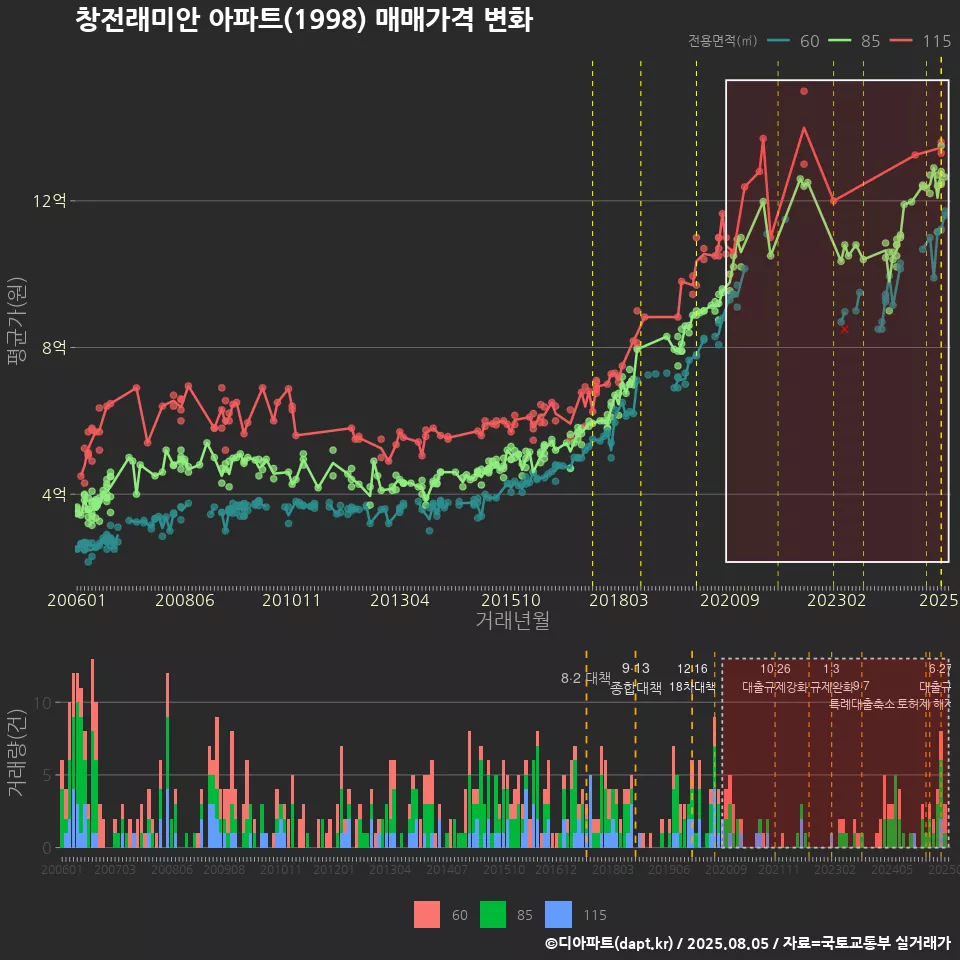960x960 pixels.
Task: Click the volume chart x-axis label '202111'
Action: pyautogui.click(x=779, y=869)
